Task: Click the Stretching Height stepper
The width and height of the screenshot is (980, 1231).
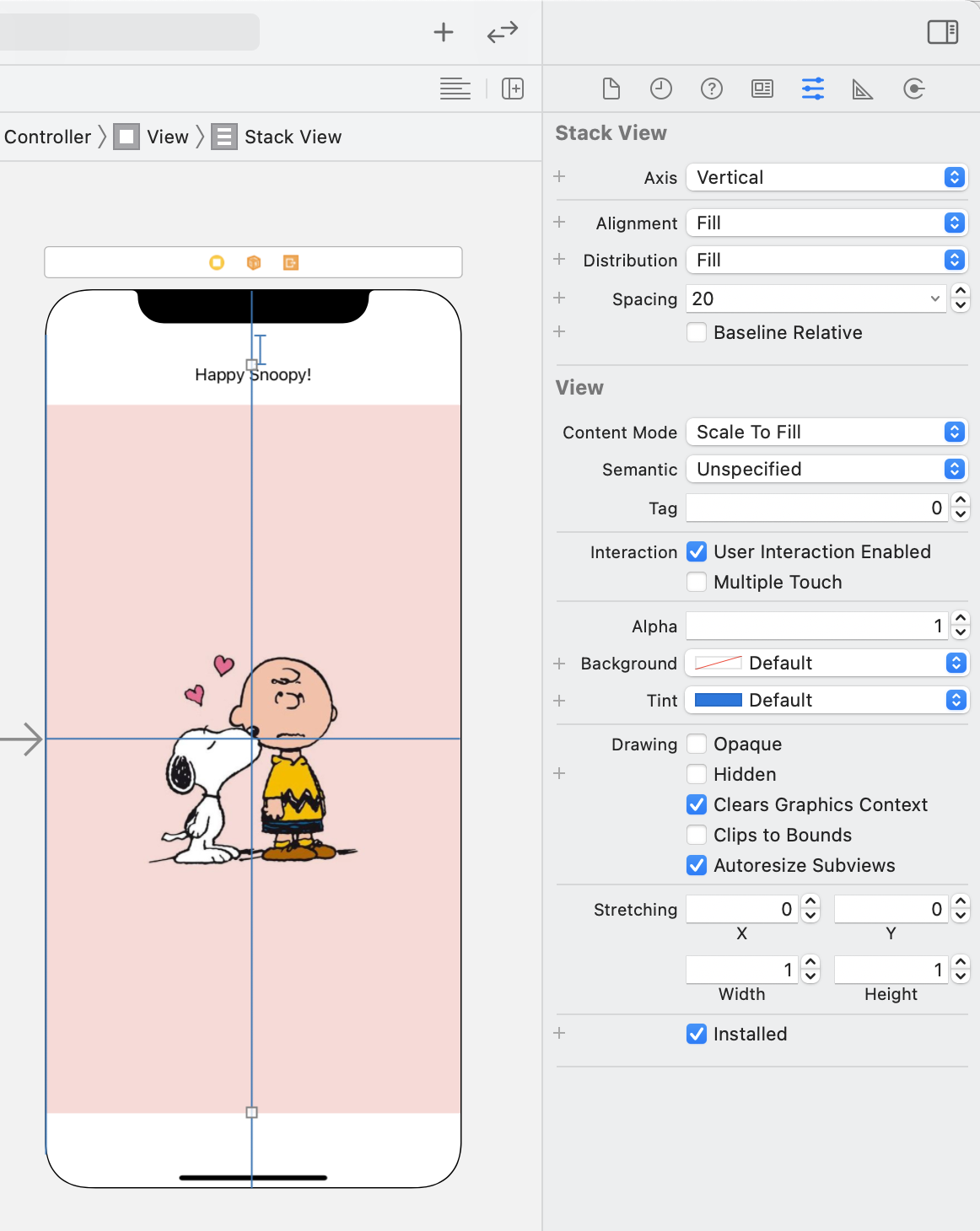Action: click(961, 970)
